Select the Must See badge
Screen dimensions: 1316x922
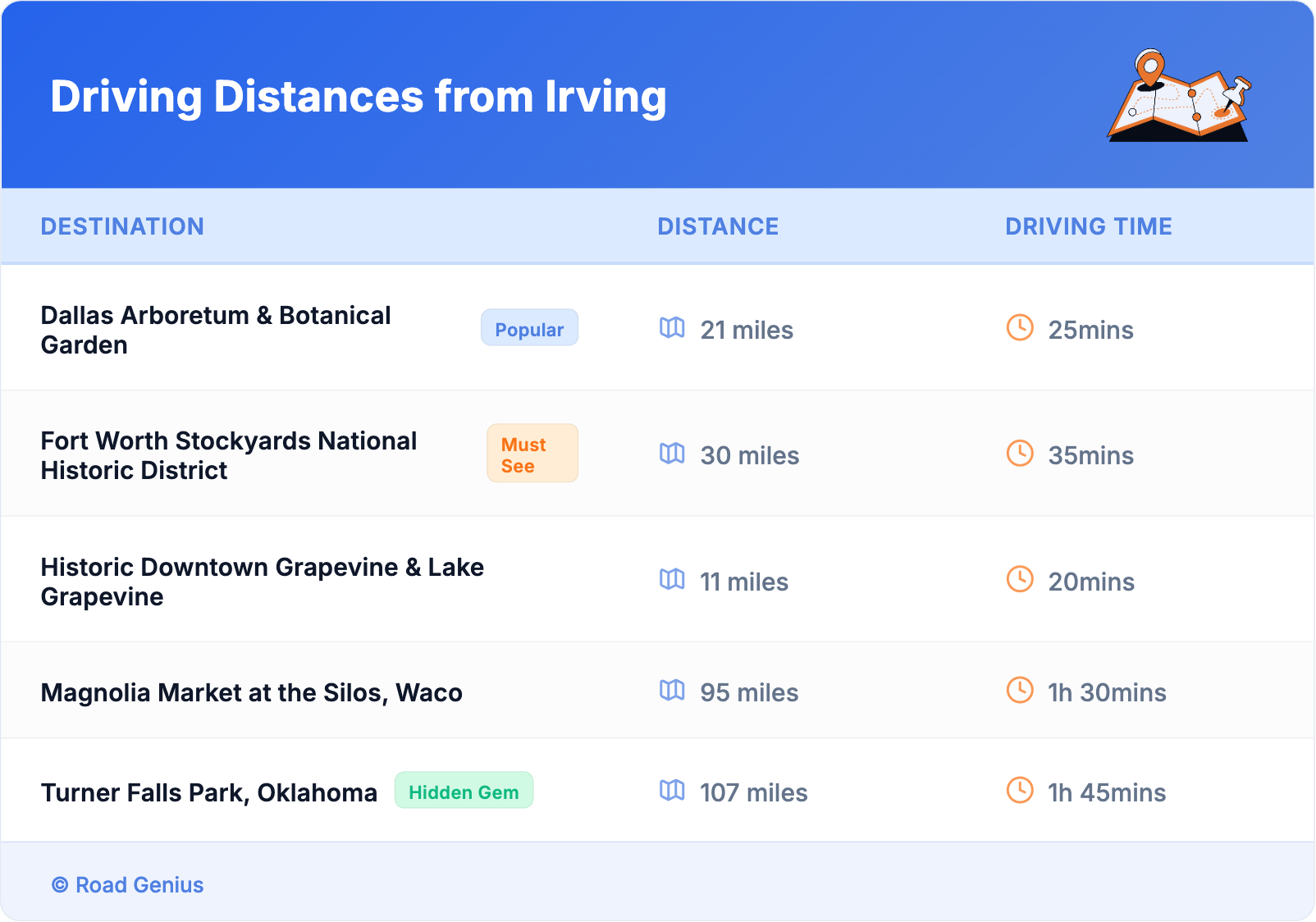click(532, 454)
